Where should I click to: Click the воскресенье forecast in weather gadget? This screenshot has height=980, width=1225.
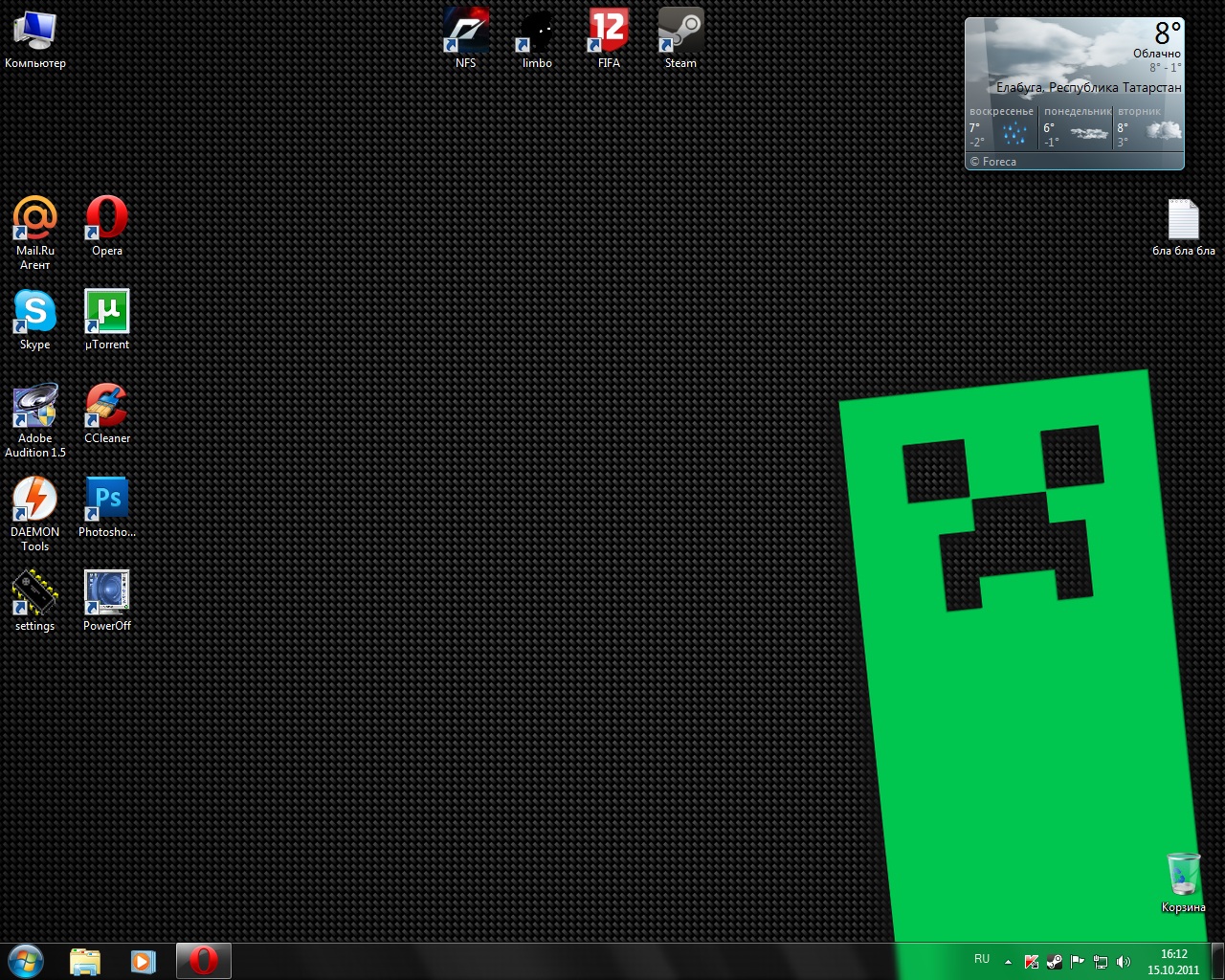pos(1002,127)
